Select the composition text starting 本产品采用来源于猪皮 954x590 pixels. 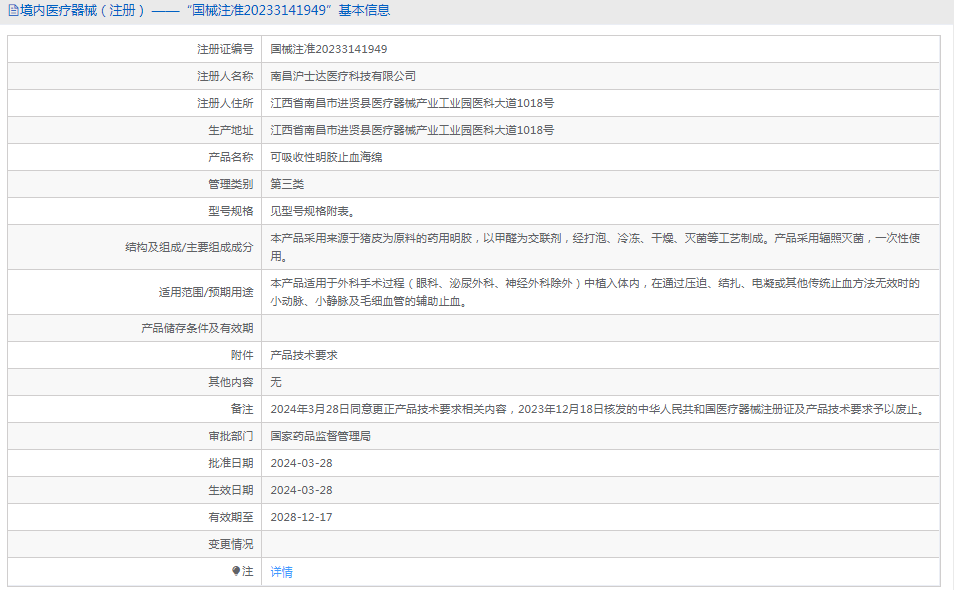(x=595, y=247)
